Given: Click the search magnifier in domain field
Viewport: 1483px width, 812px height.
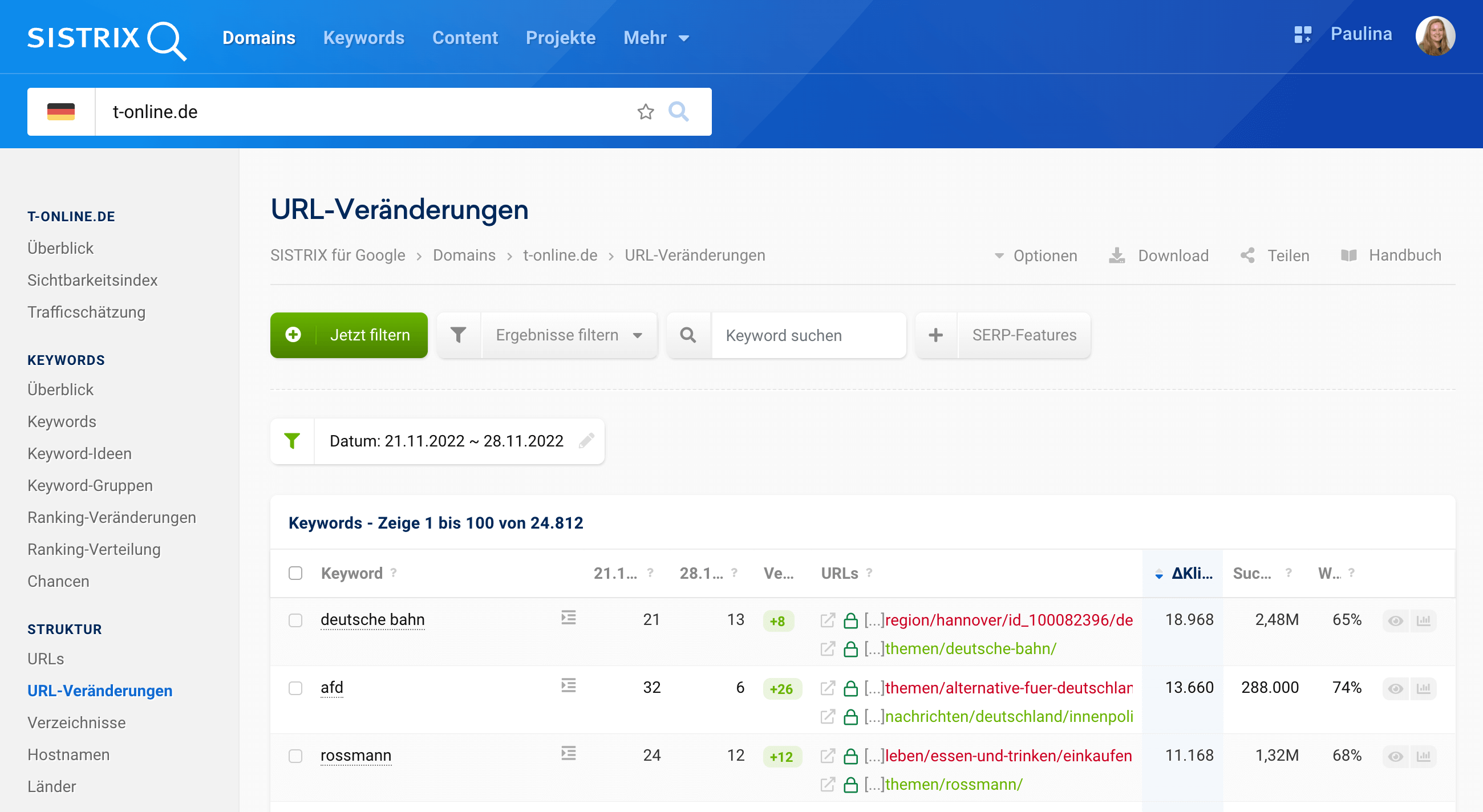Looking at the screenshot, I should click(x=678, y=112).
